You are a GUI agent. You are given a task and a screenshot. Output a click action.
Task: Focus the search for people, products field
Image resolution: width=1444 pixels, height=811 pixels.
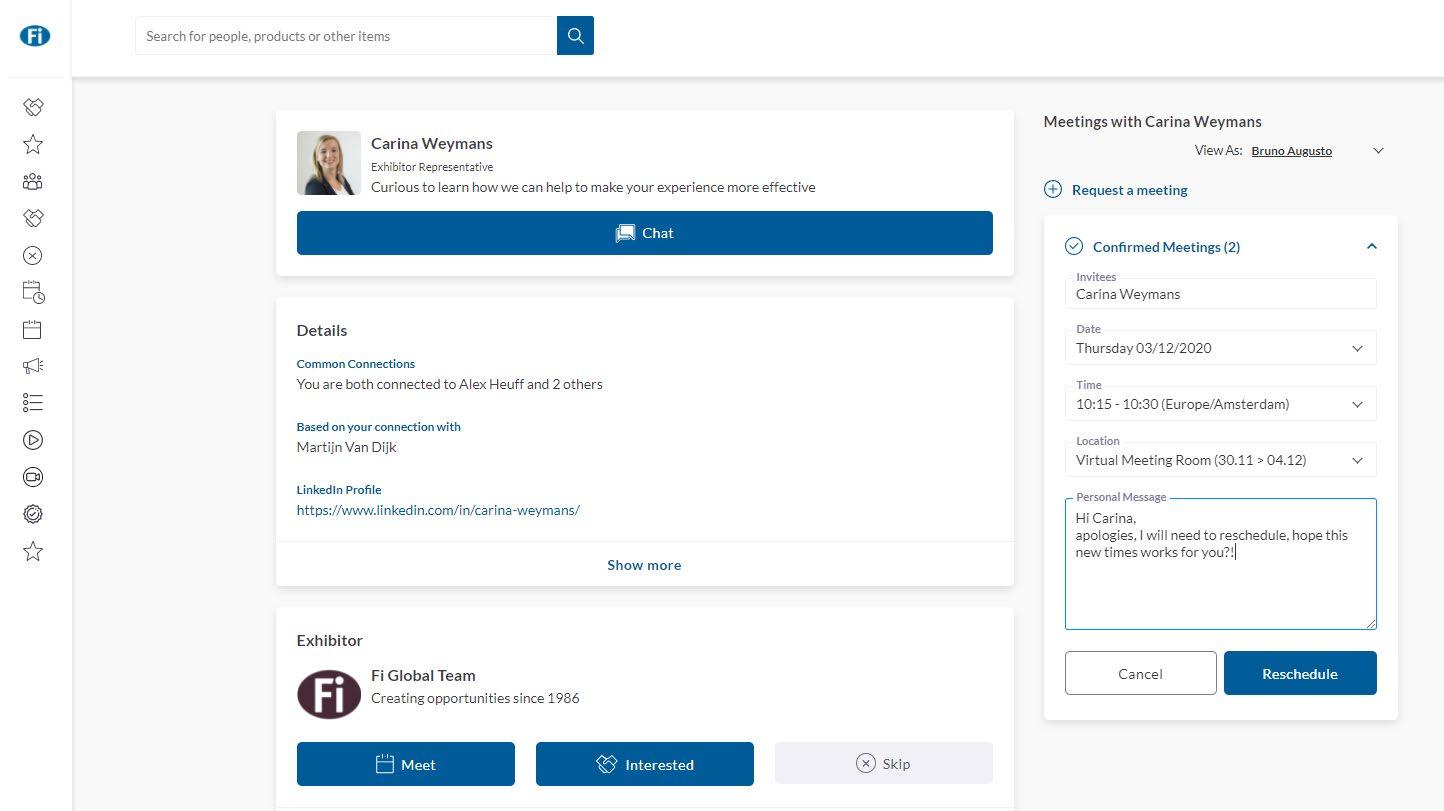[346, 36]
